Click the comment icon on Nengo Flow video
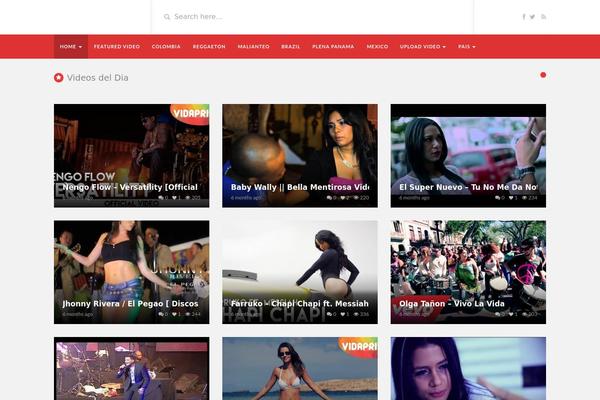Viewport: 600px width, 400px height. [x=161, y=198]
